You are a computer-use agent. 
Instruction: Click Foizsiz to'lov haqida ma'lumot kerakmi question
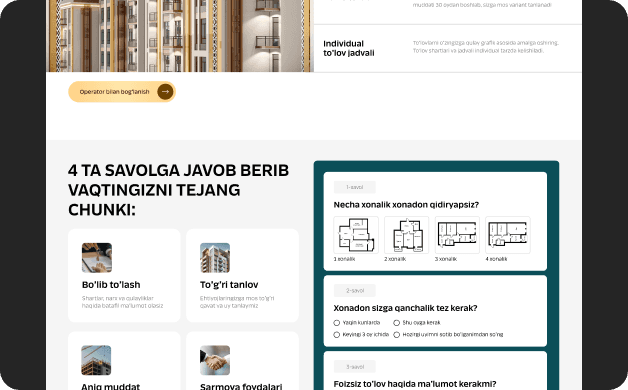click(x=415, y=384)
